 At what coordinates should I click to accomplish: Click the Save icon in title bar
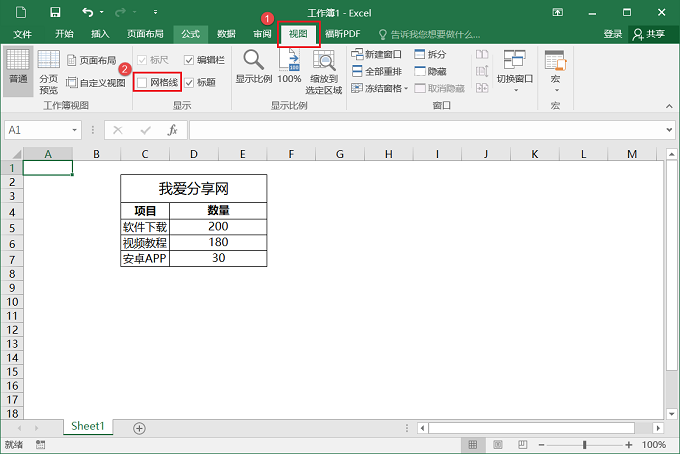pyautogui.click(x=54, y=12)
